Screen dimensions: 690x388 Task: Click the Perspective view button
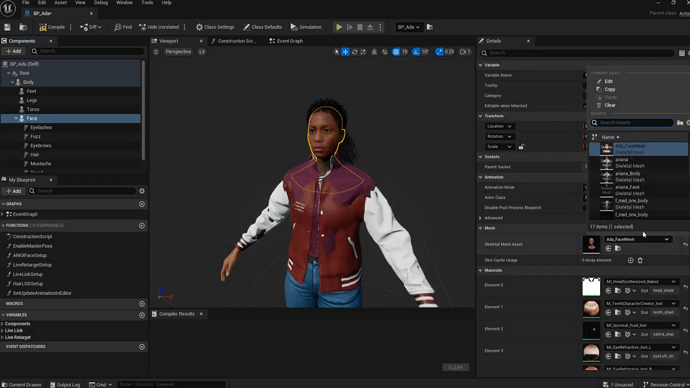(x=178, y=52)
